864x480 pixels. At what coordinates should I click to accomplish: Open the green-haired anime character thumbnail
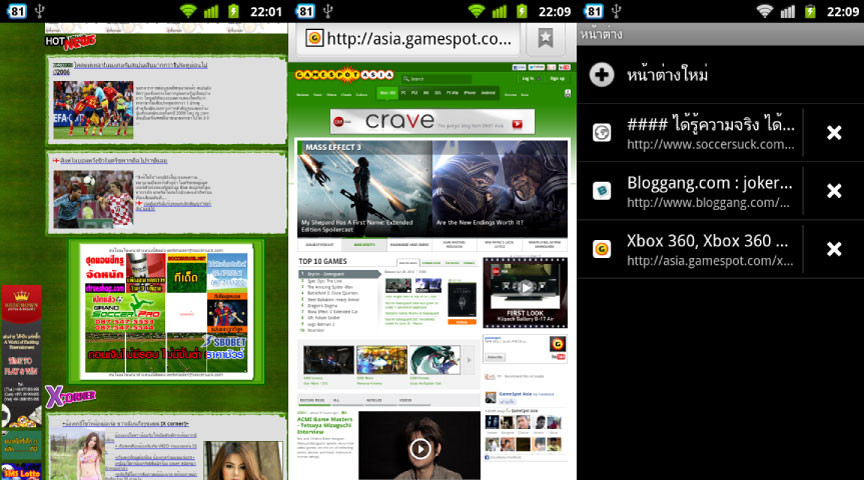click(x=435, y=360)
